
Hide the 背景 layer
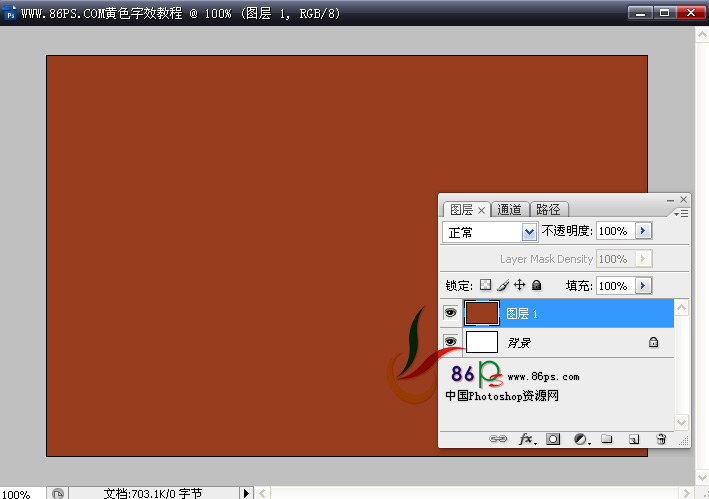450,341
